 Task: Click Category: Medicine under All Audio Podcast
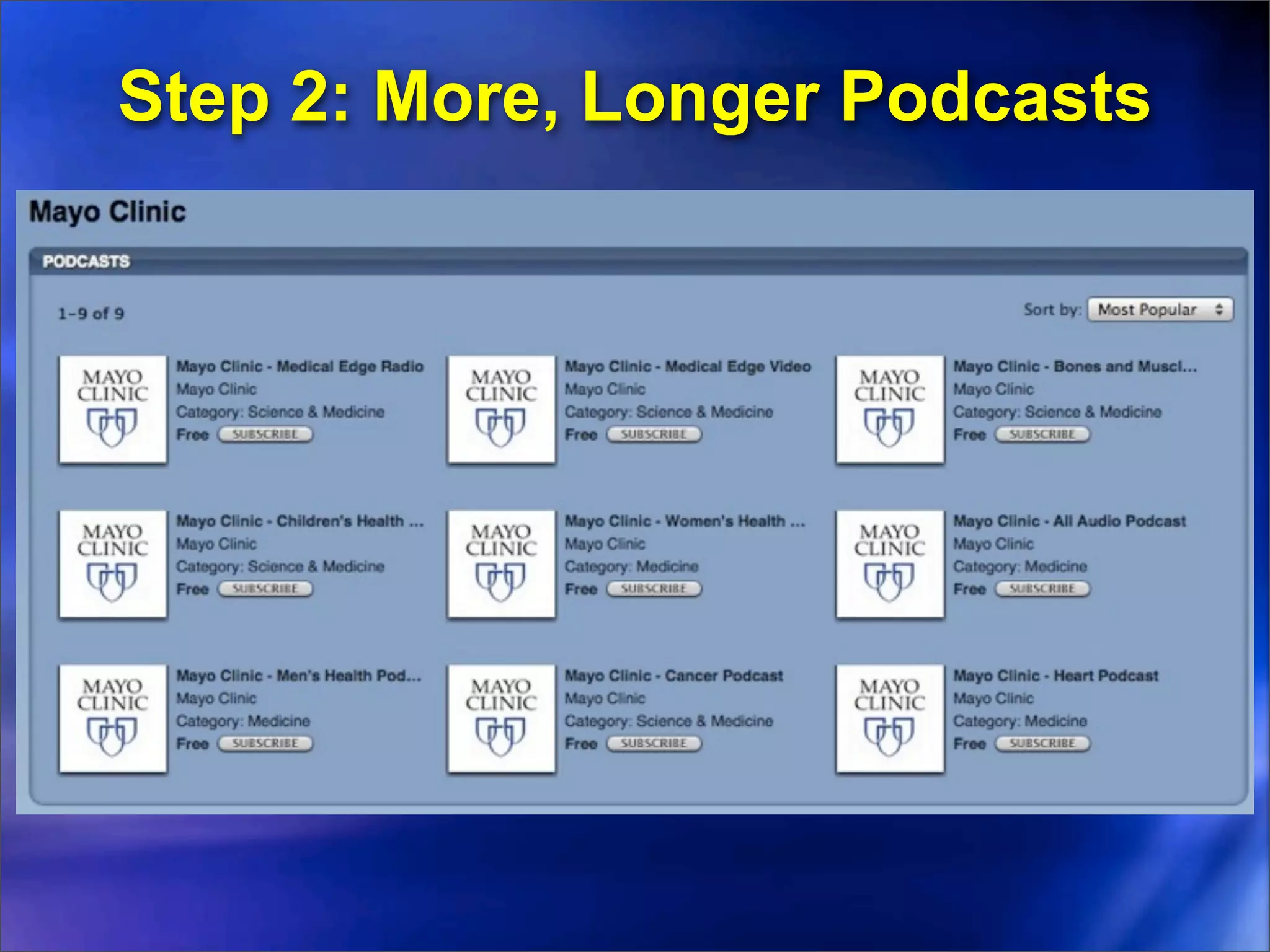click(x=1020, y=566)
